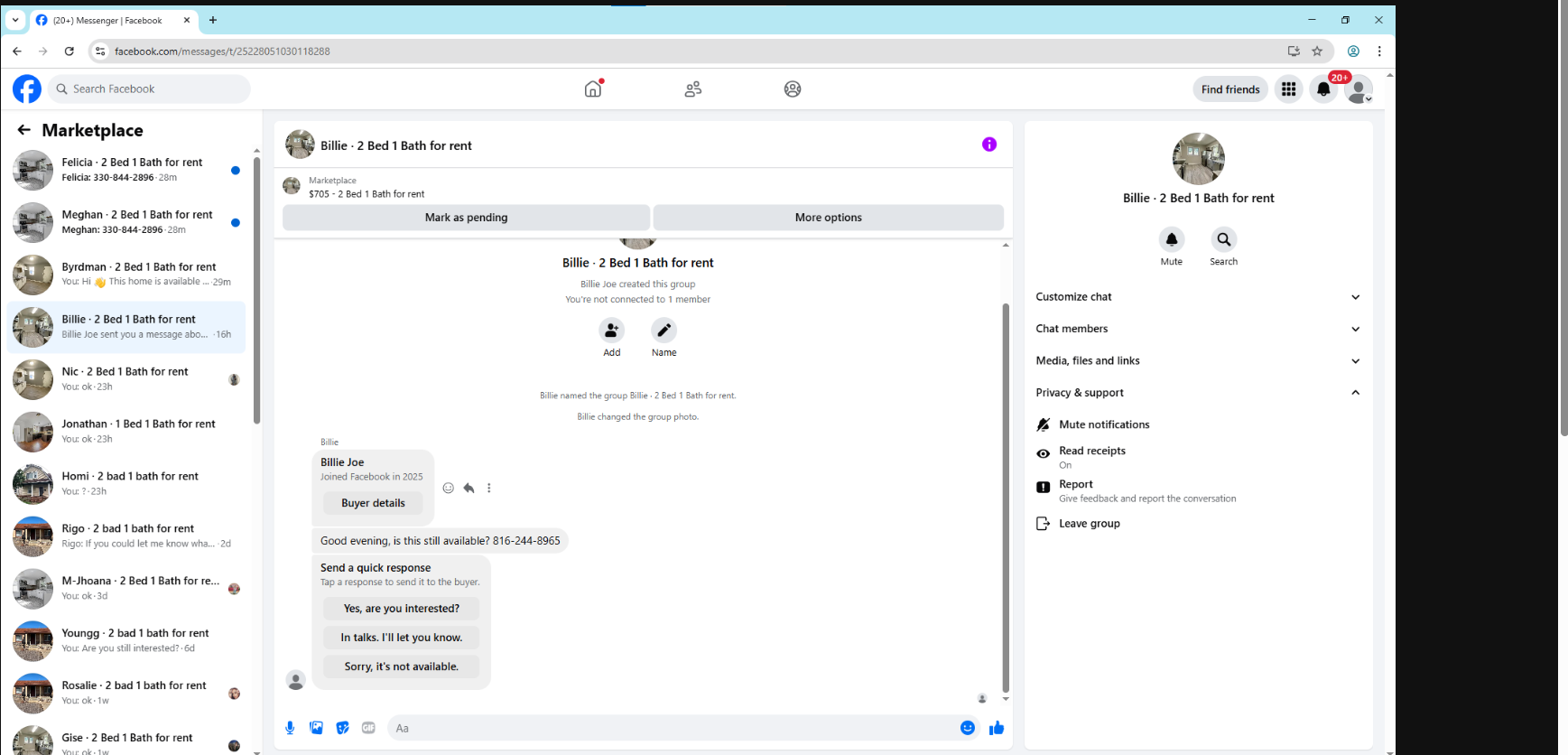Open Buyer details
Image resolution: width=1568 pixels, height=755 pixels.
(373, 503)
